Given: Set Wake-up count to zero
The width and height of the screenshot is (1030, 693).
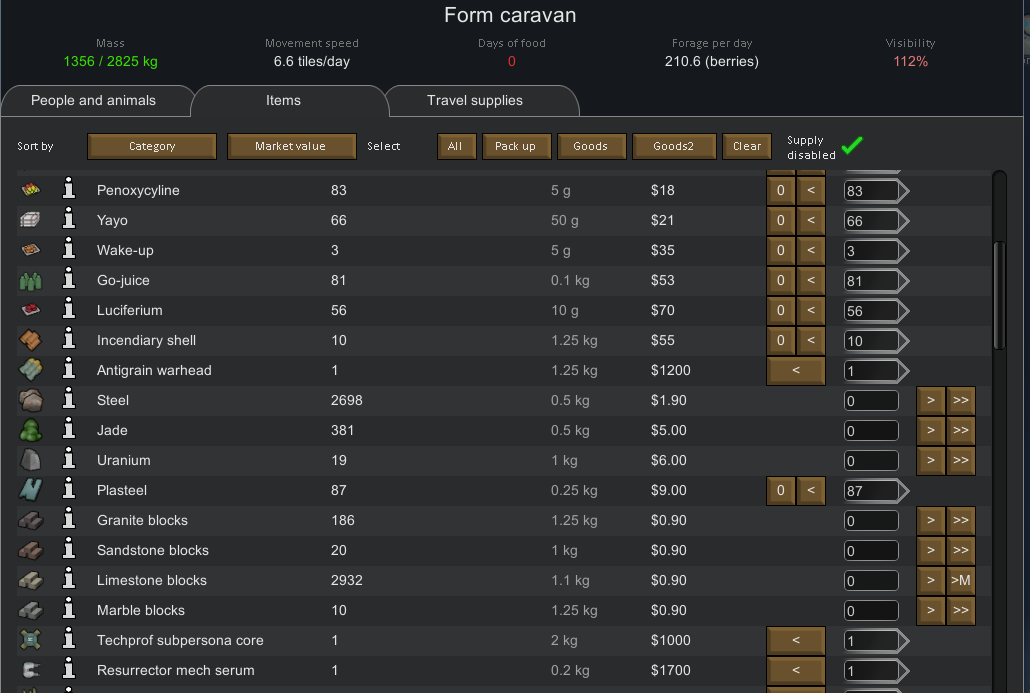Looking at the screenshot, I should click(x=780, y=250).
